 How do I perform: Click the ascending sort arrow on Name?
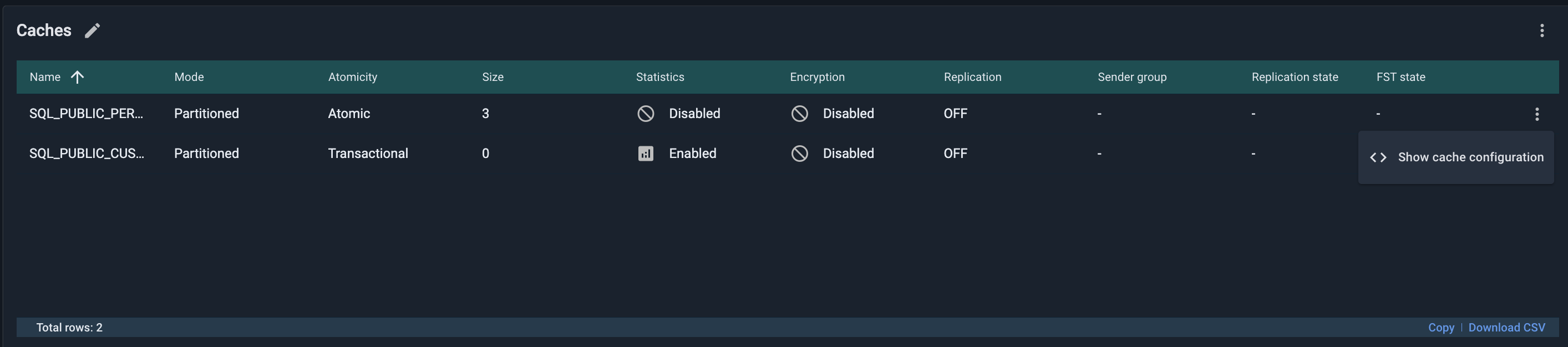tap(77, 77)
